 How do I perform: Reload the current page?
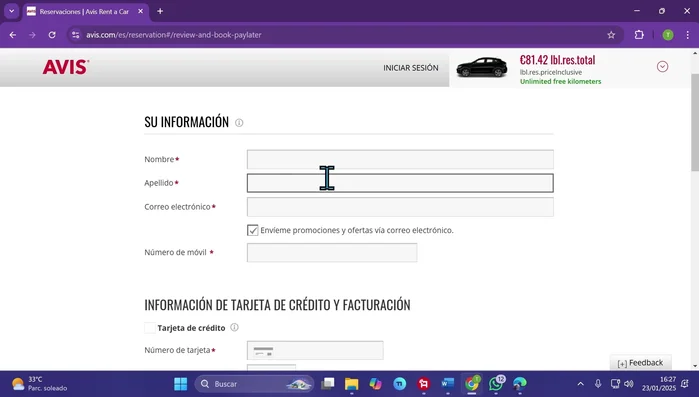click(x=52, y=35)
